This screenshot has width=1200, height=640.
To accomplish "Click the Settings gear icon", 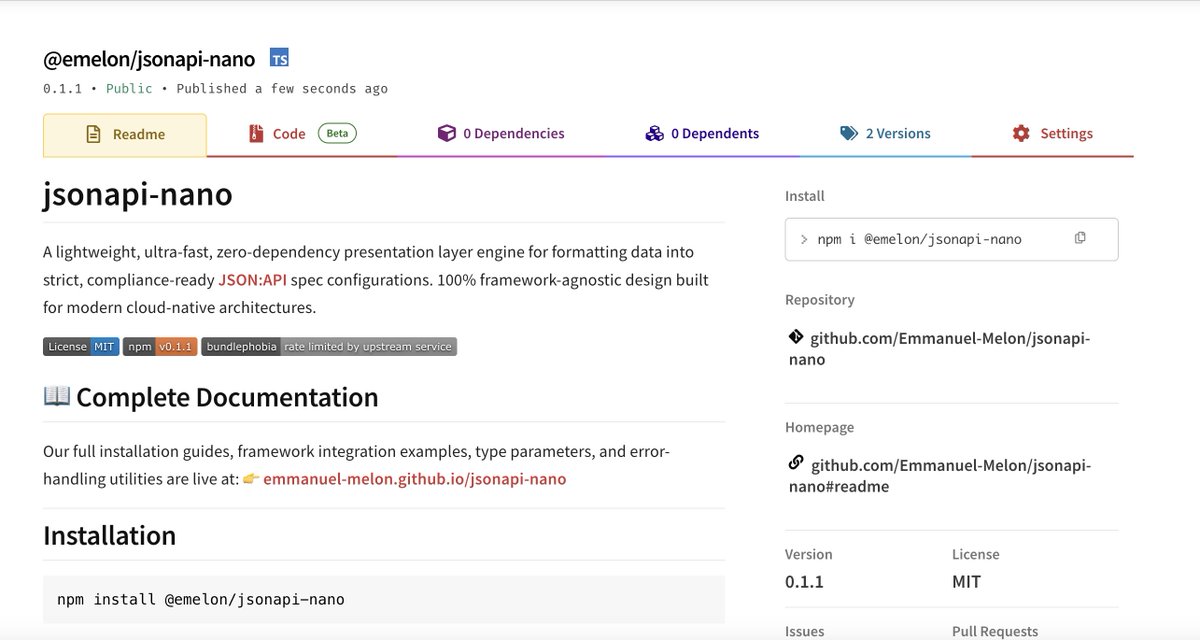I will click(1021, 133).
